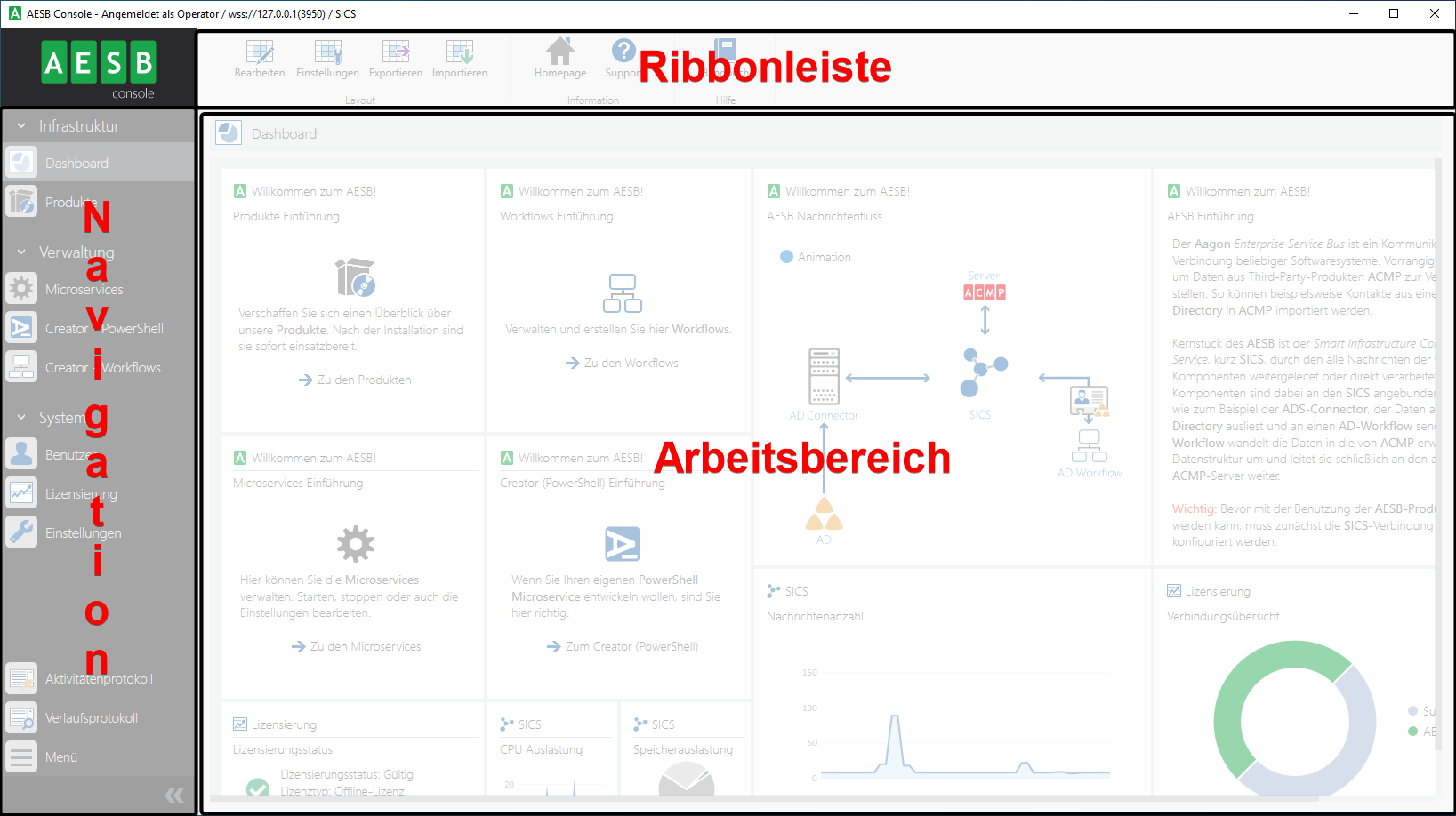Open the Lizenzierung navigation item

[81, 494]
